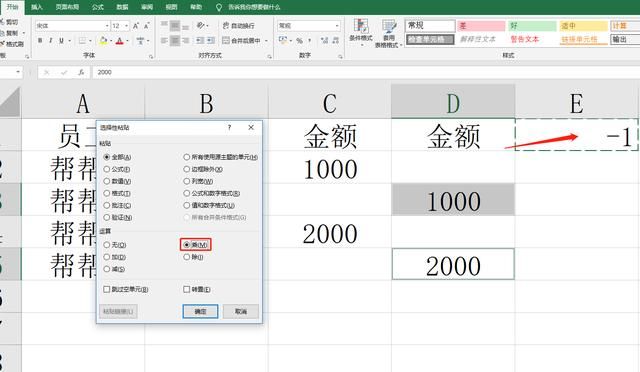Viewport: 640px width, 372px height.
Task: Click the Insert Function fx icon
Action: 81,72
